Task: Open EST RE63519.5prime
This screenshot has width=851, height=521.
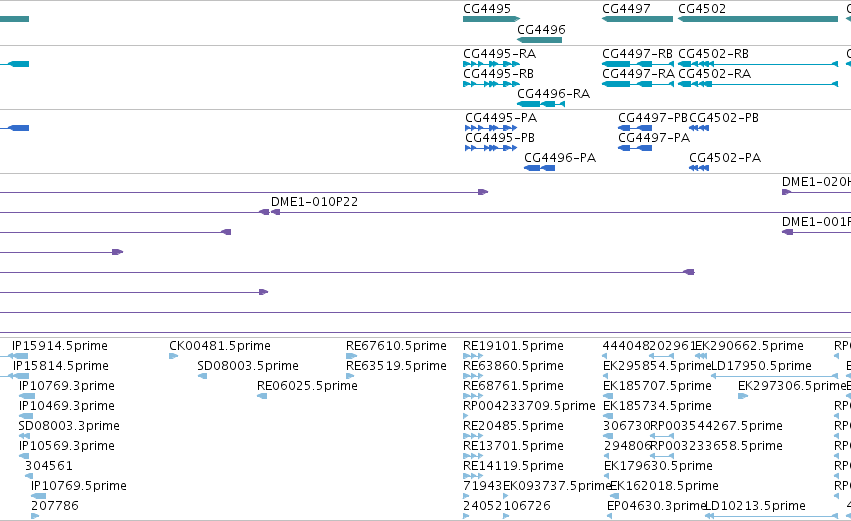Action: pos(396,366)
